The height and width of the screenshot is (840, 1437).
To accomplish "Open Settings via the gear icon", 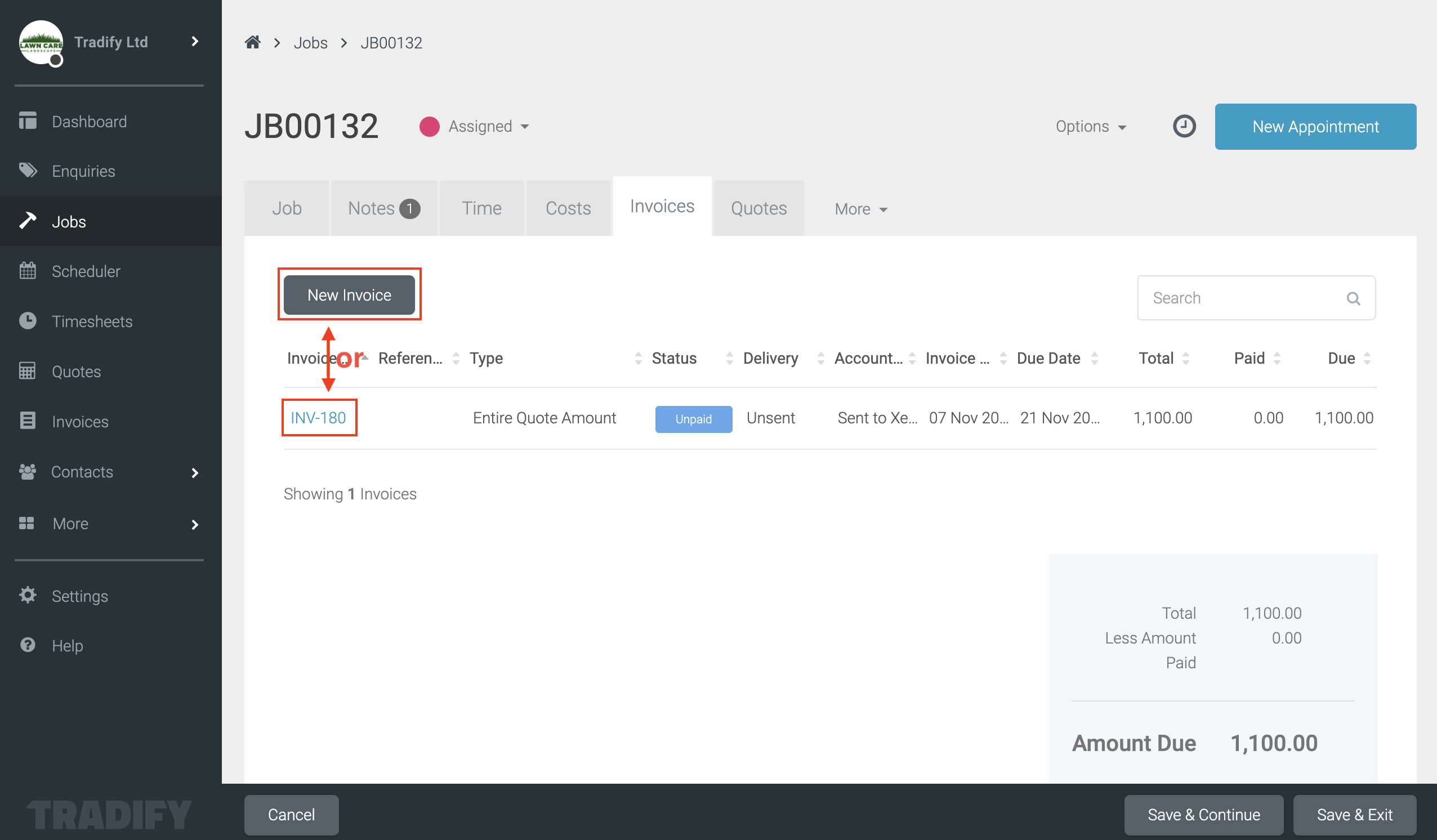I will 28,595.
